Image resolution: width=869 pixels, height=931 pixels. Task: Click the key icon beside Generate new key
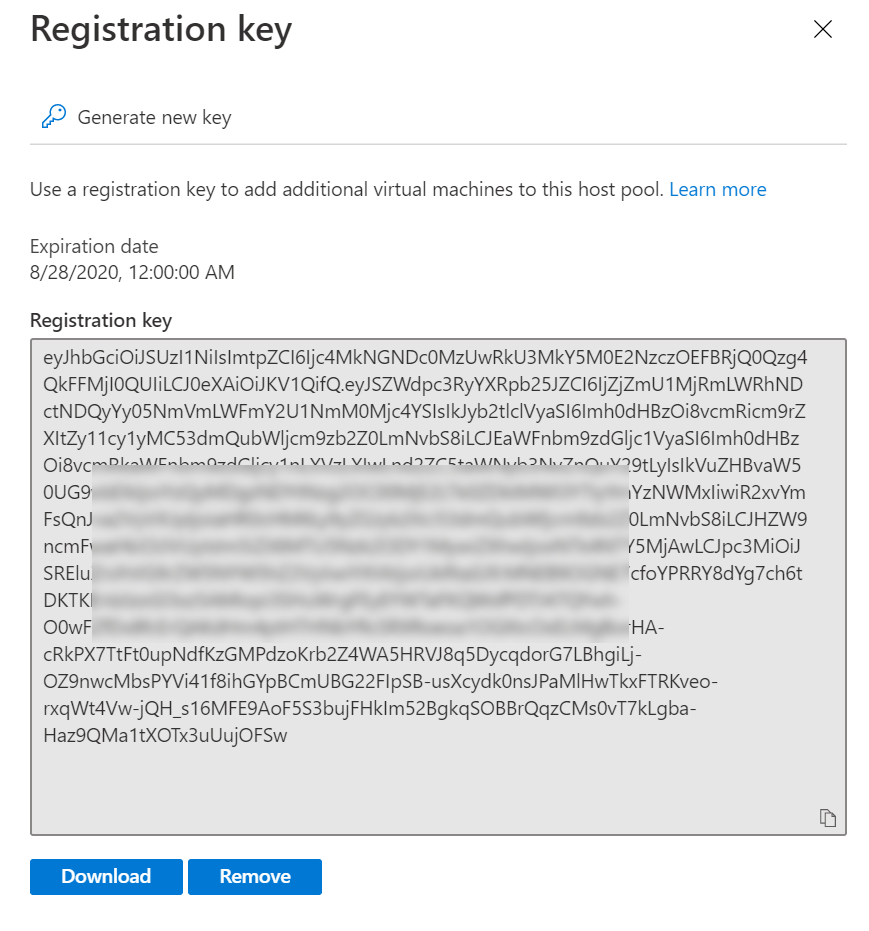click(x=54, y=116)
